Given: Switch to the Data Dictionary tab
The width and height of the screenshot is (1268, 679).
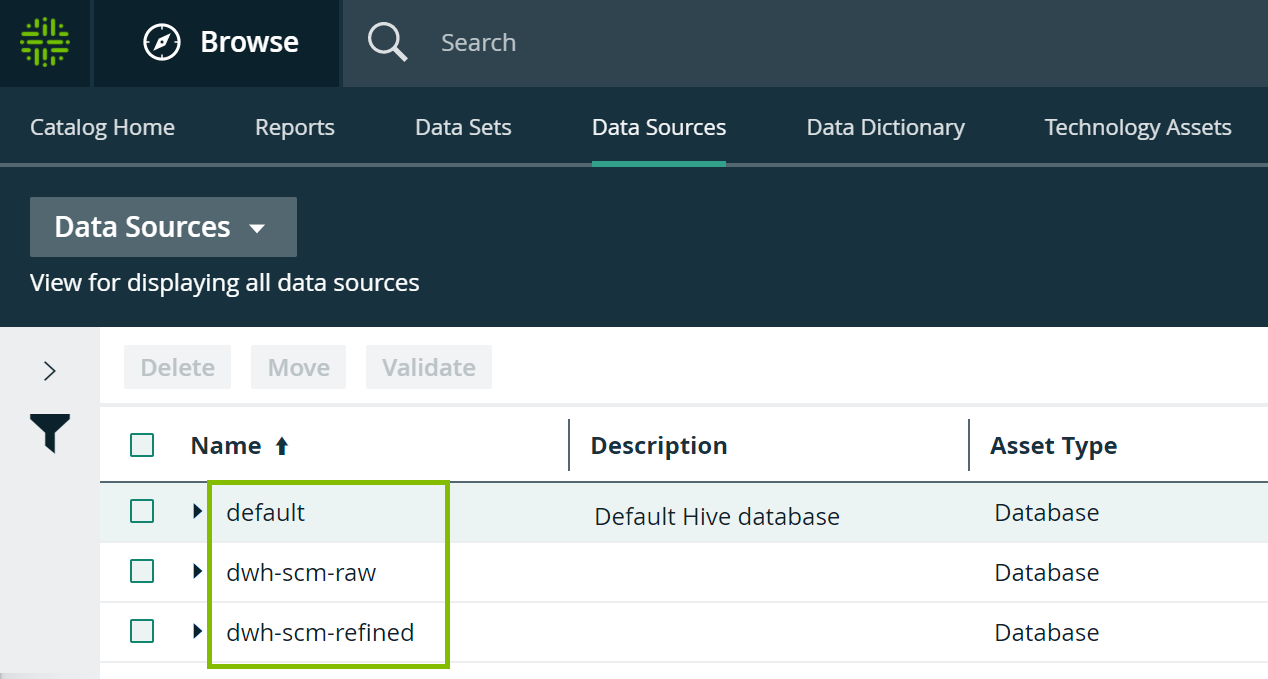Looking at the screenshot, I should point(885,127).
